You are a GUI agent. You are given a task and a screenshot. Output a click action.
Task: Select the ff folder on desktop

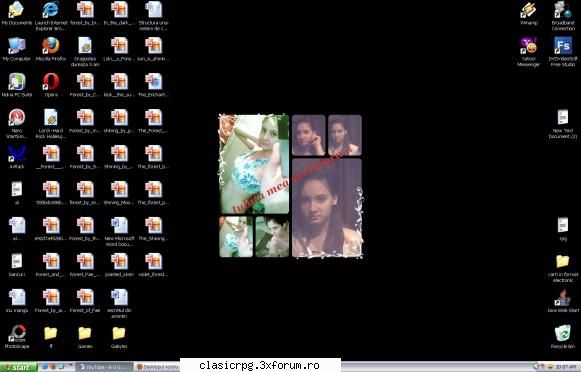tap(51, 337)
